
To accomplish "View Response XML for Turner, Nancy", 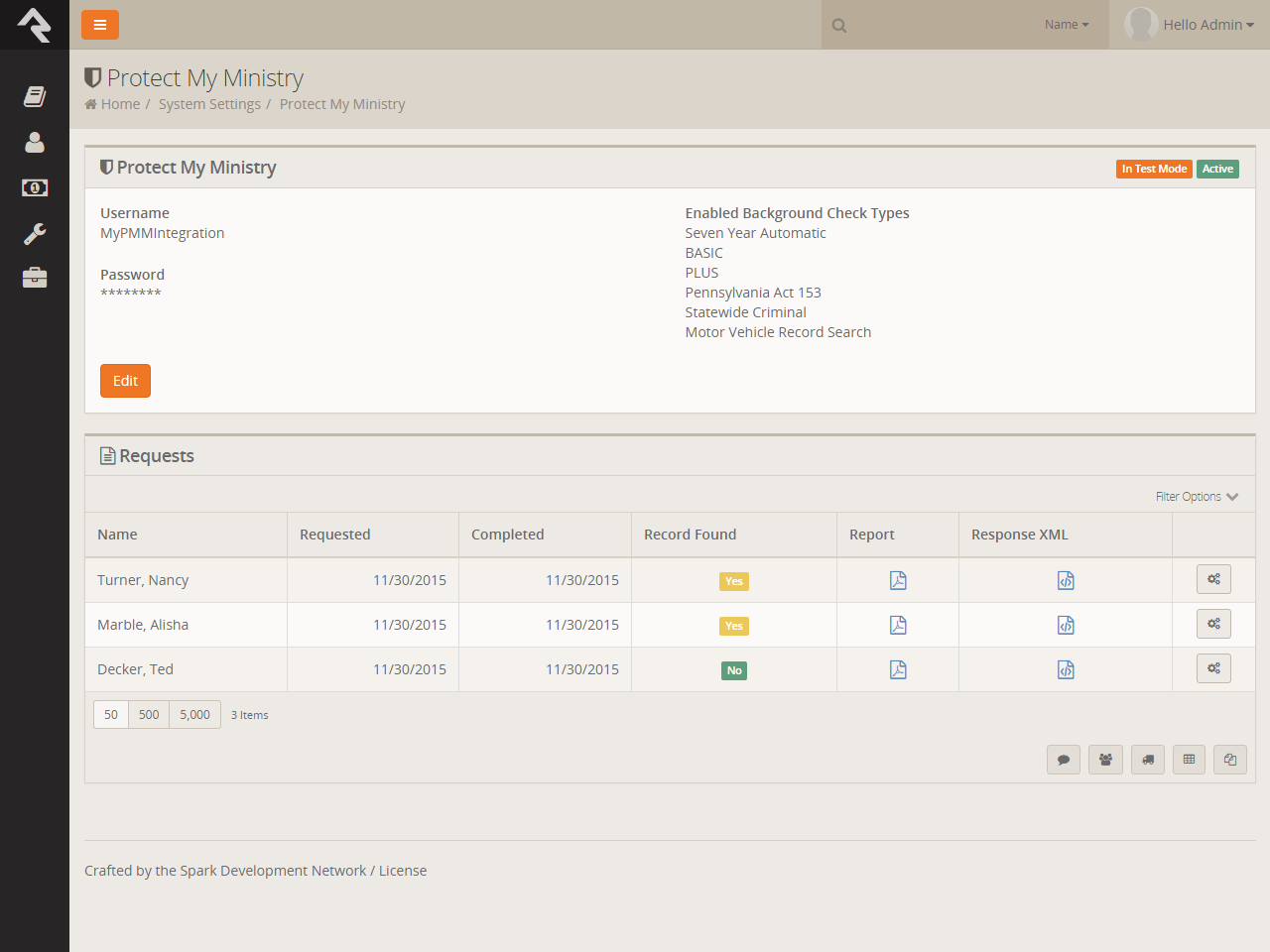I will [1066, 580].
